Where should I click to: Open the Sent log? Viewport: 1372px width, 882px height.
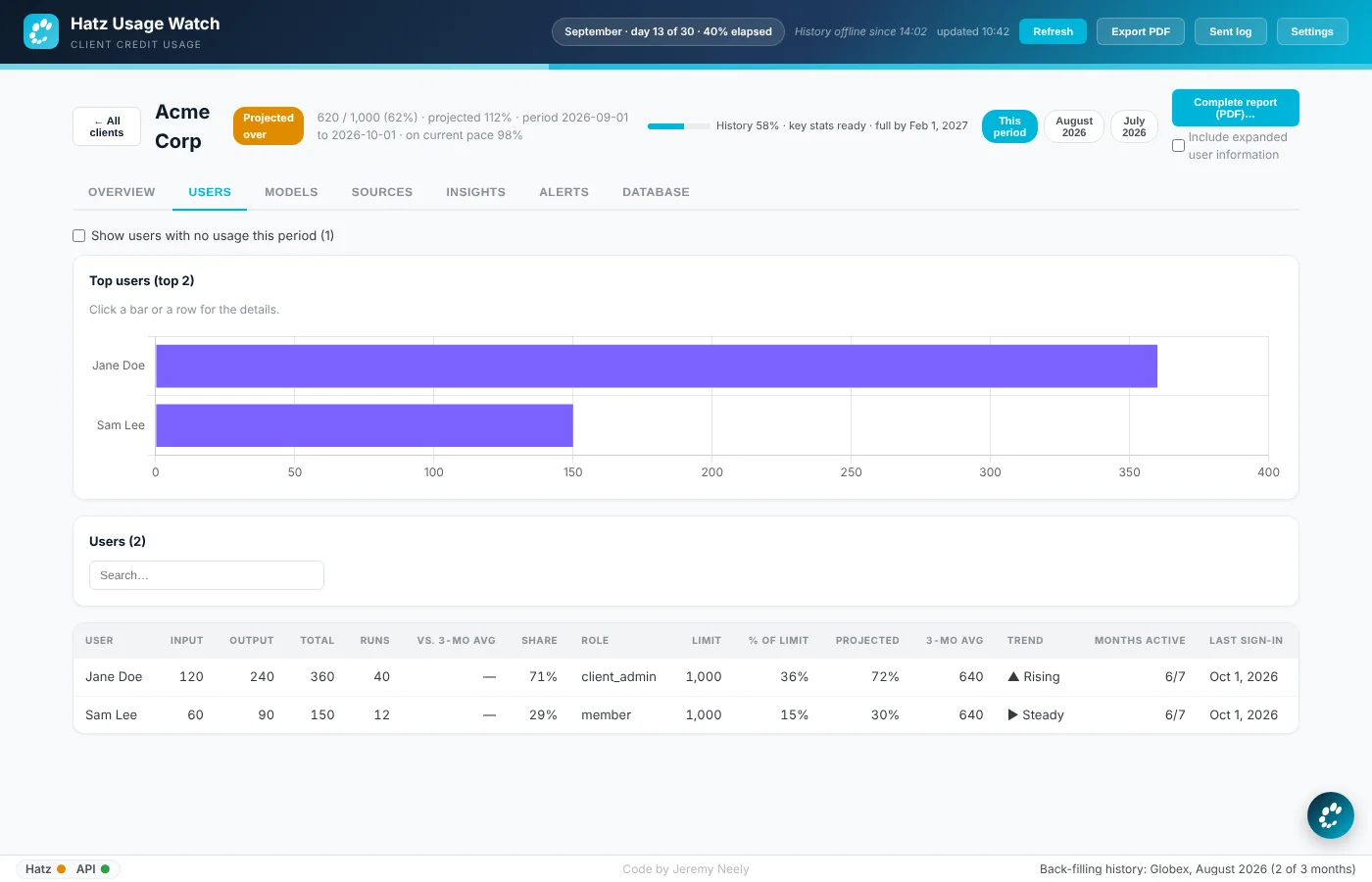[x=1231, y=31]
